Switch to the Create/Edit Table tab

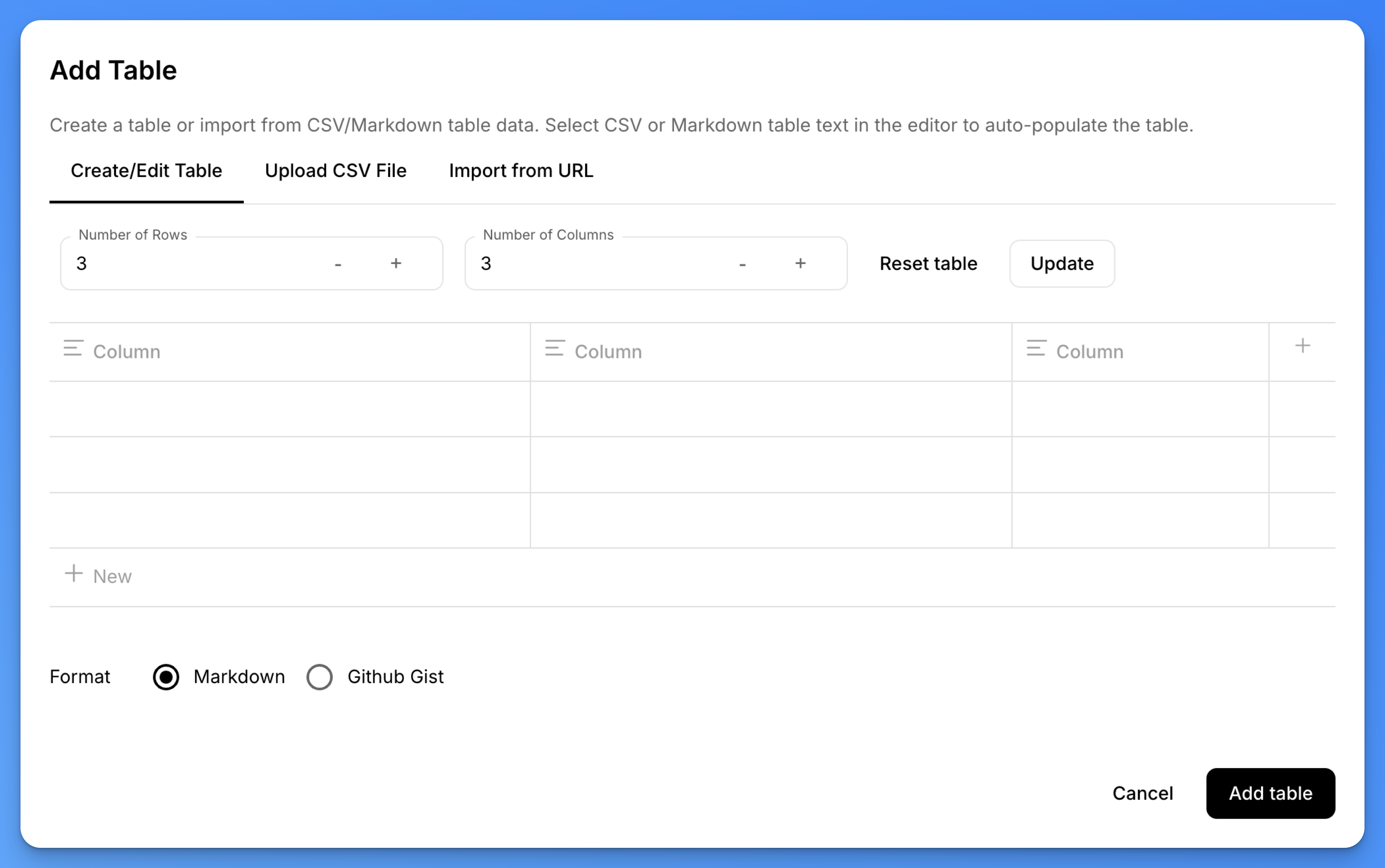click(x=146, y=170)
